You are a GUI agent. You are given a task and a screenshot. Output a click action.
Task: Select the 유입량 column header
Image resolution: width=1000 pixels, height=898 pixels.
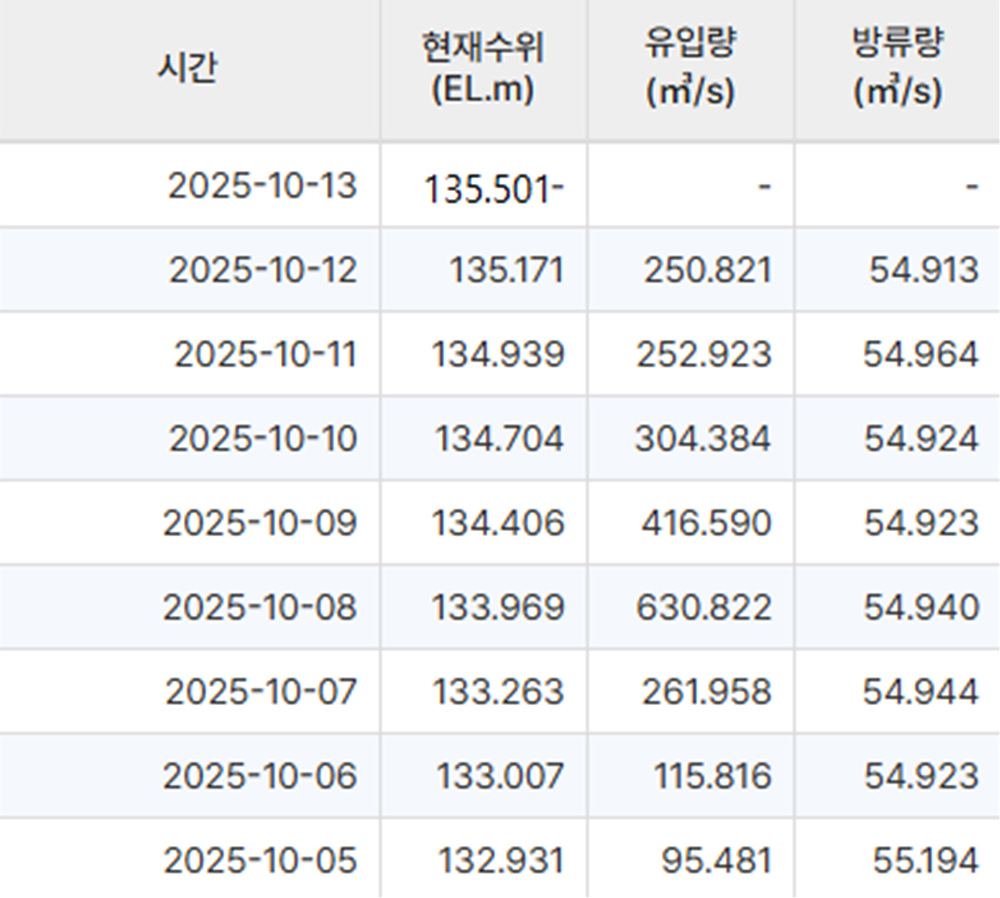pos(690,68)
